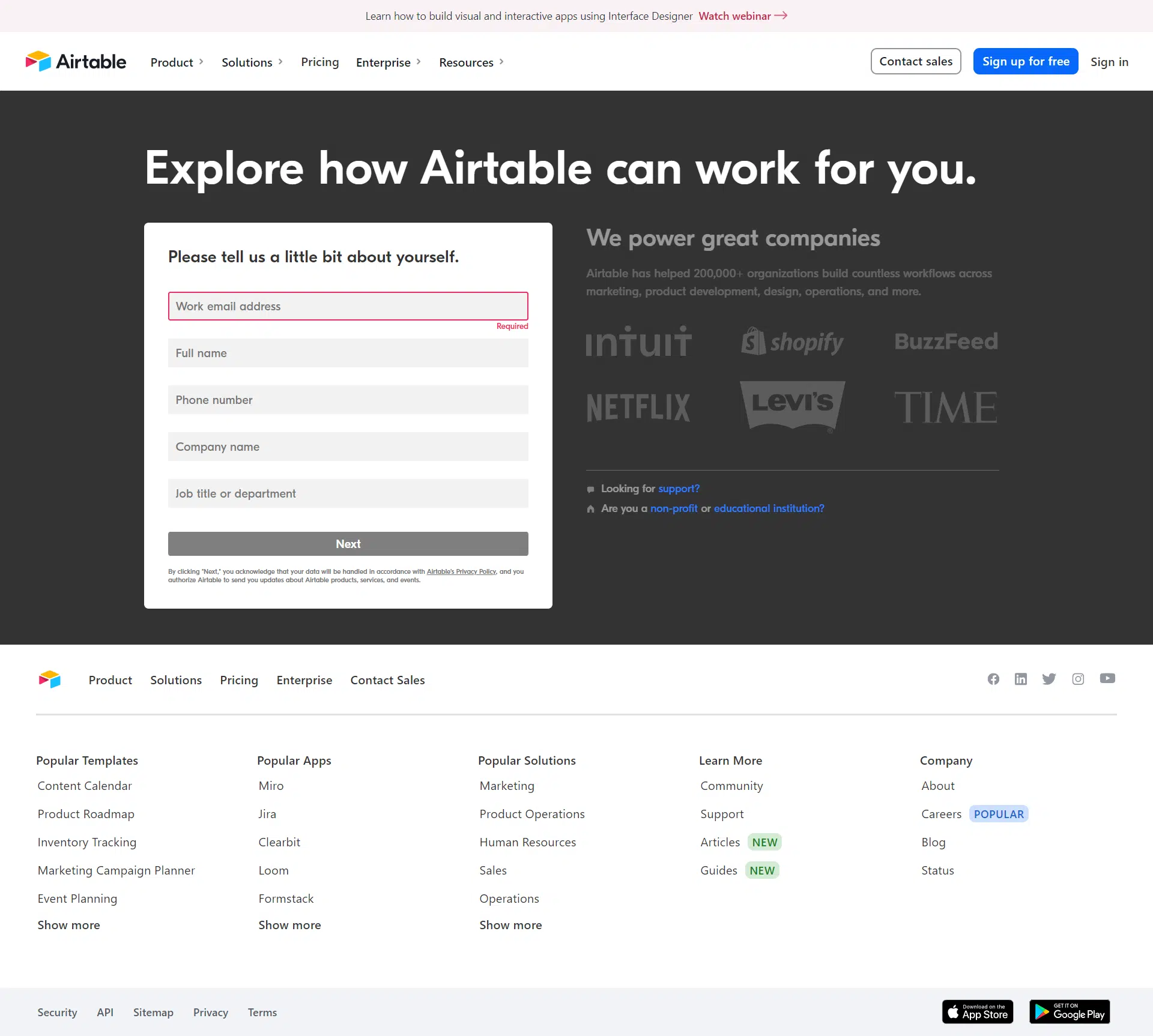
Task: Click the Download on the App Store badge
Action: (x=978, y=1012)
